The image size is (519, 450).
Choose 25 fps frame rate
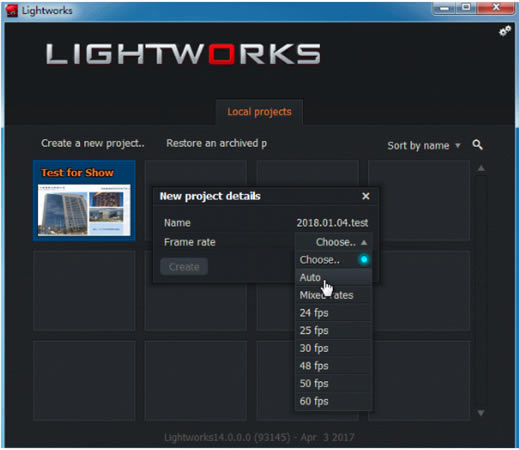click(334, 330)
